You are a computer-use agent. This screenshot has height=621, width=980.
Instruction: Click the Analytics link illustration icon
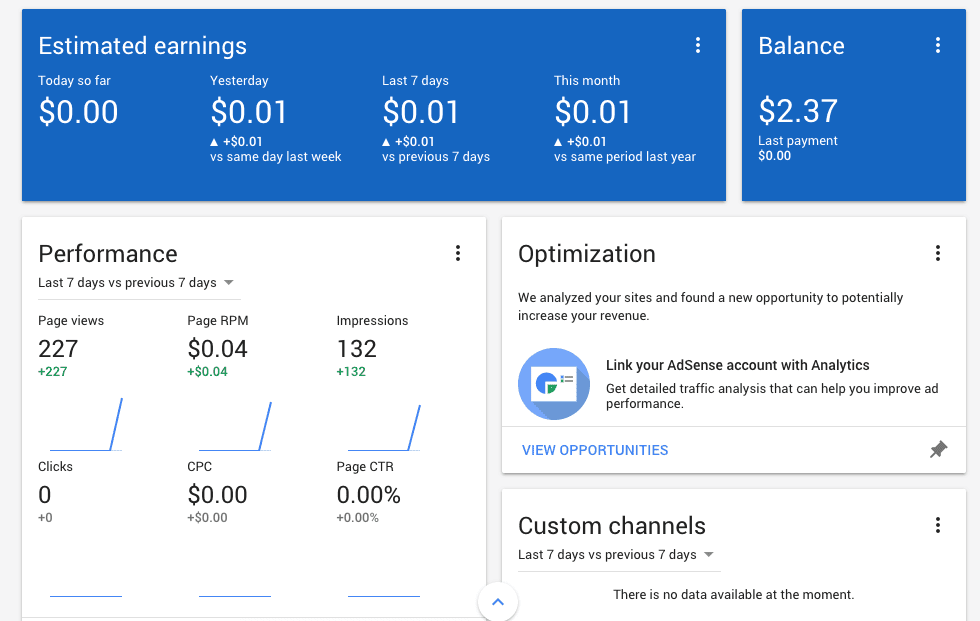click(x=553, y=384)
